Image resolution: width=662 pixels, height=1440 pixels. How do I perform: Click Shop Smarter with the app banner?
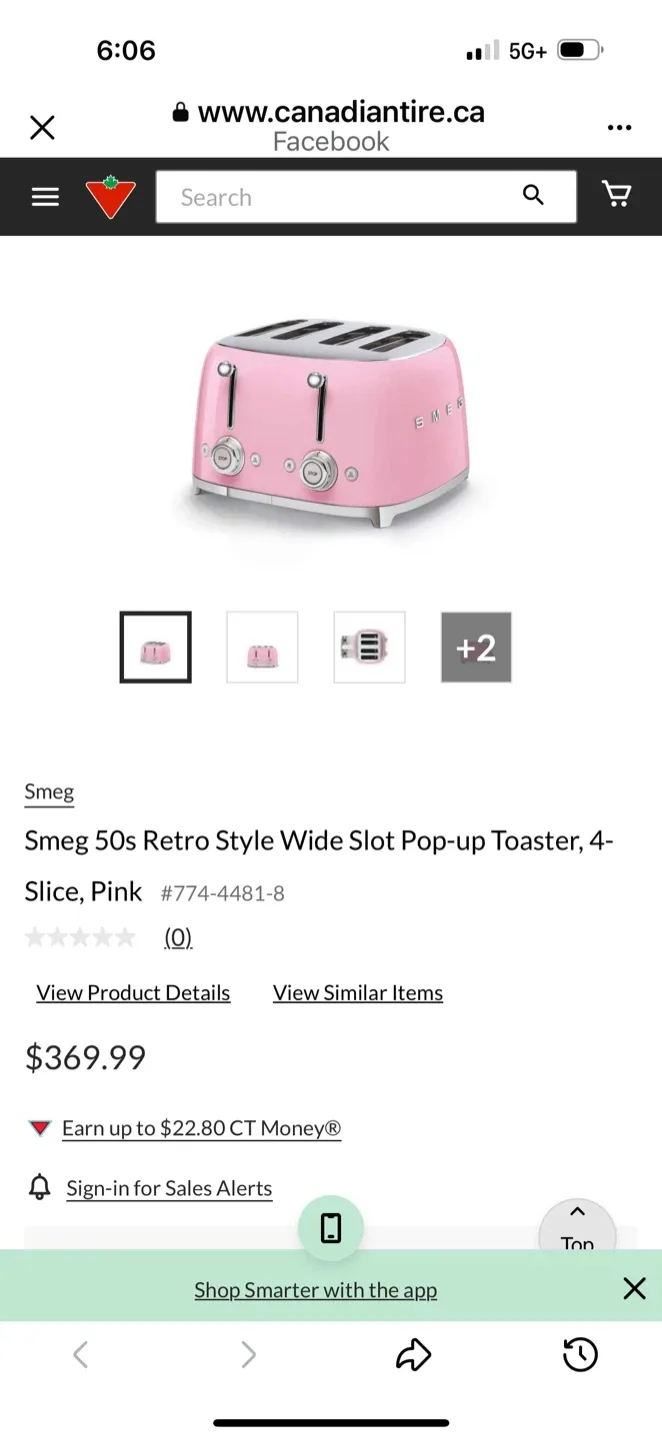point(315,1289)
